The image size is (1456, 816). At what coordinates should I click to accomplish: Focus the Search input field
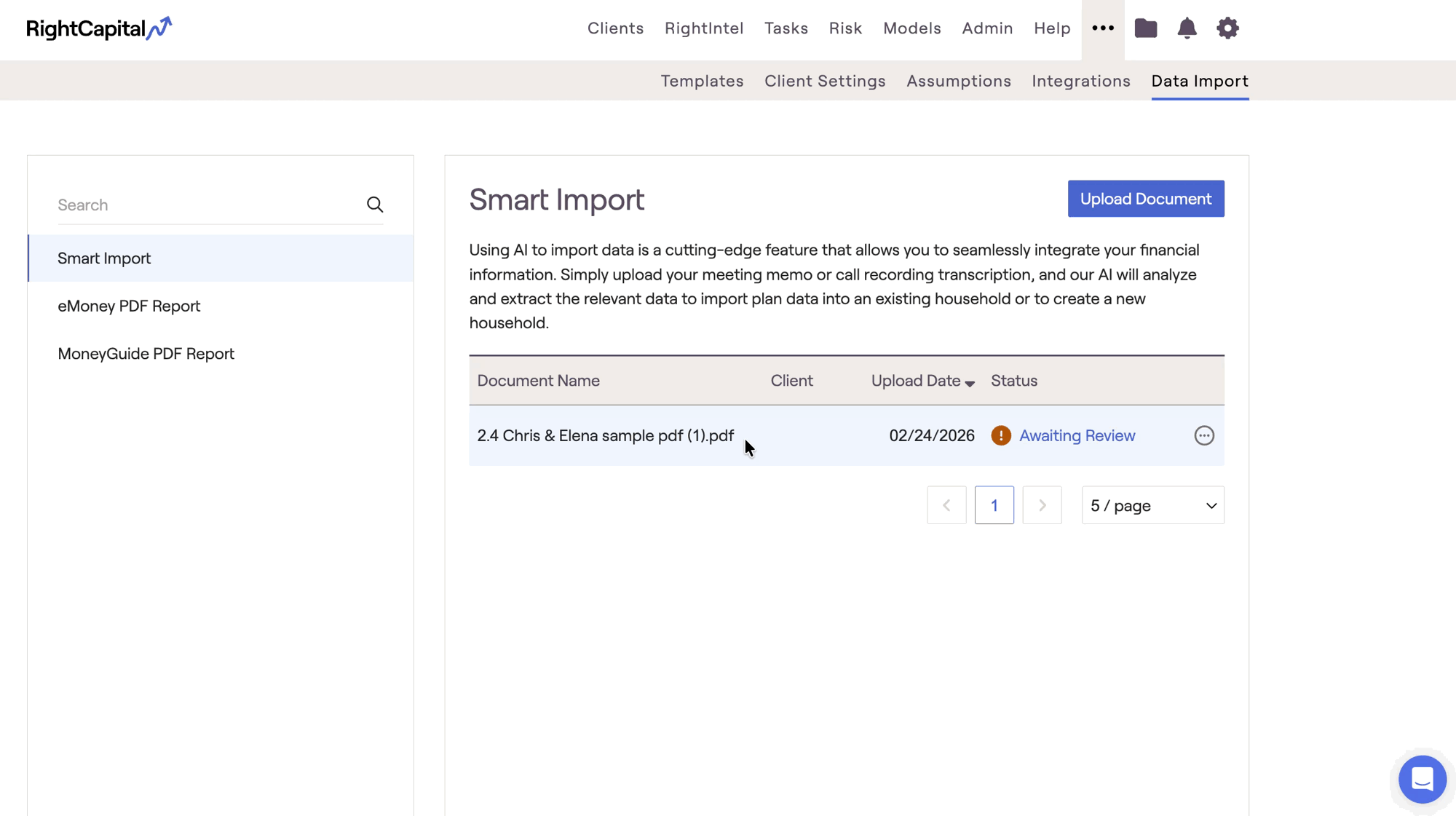(x=207, y=205)
